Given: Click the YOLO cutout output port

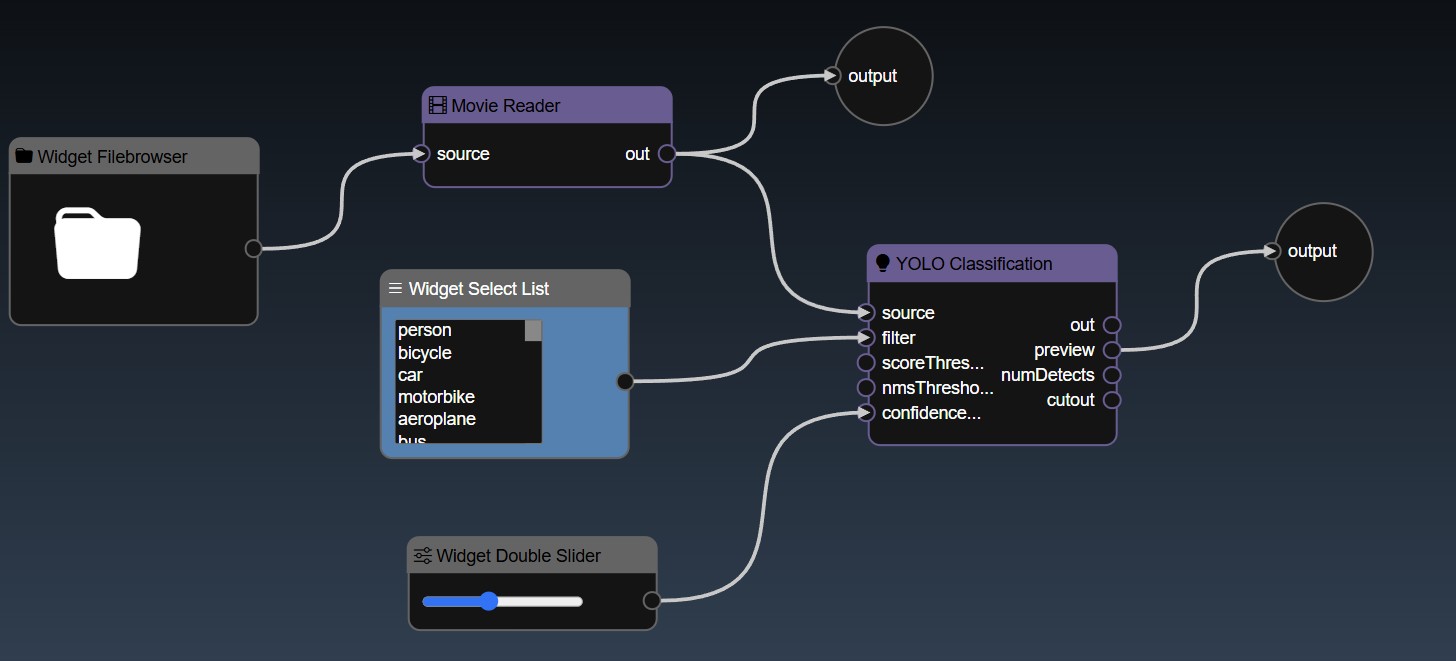Looking at the screenshot, I should (1112, 400).
